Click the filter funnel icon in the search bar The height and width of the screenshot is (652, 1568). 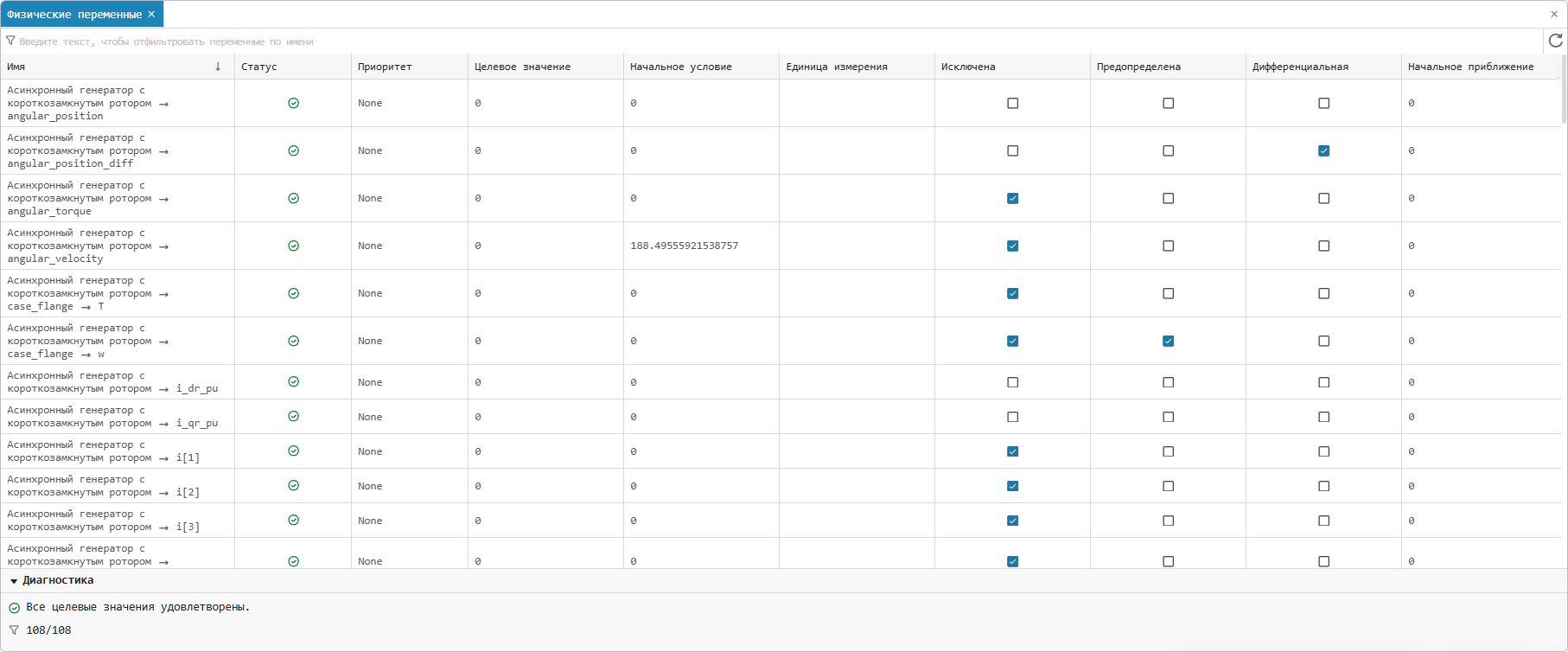tap(10, 41)
